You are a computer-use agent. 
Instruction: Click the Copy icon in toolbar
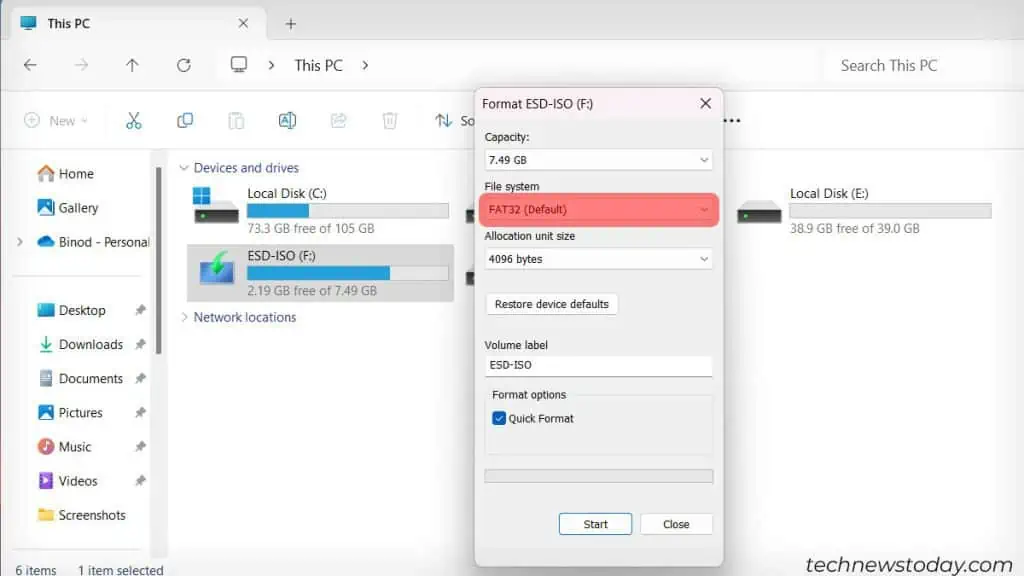tap(185, 120)
